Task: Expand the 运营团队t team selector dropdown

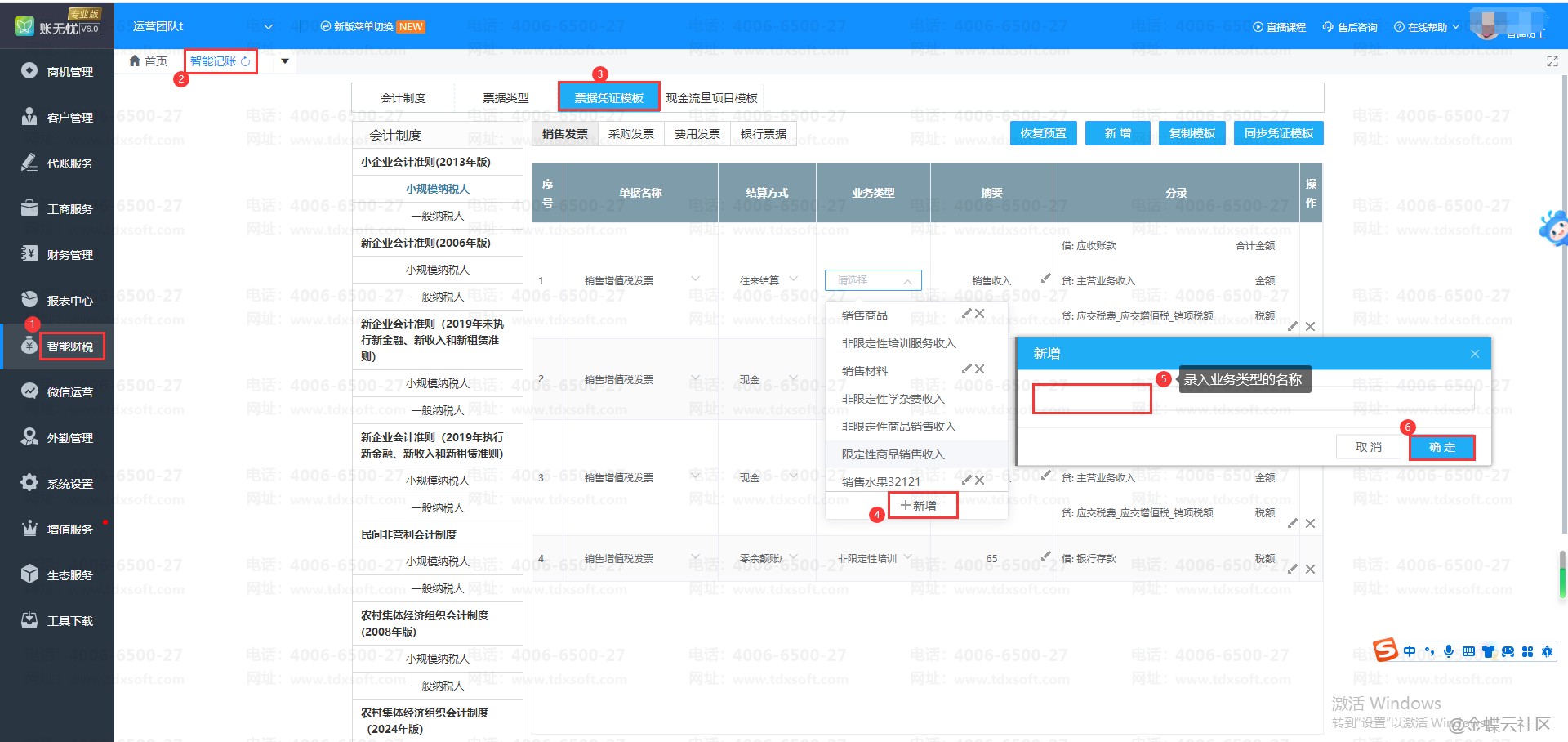Action: [268, 27]
